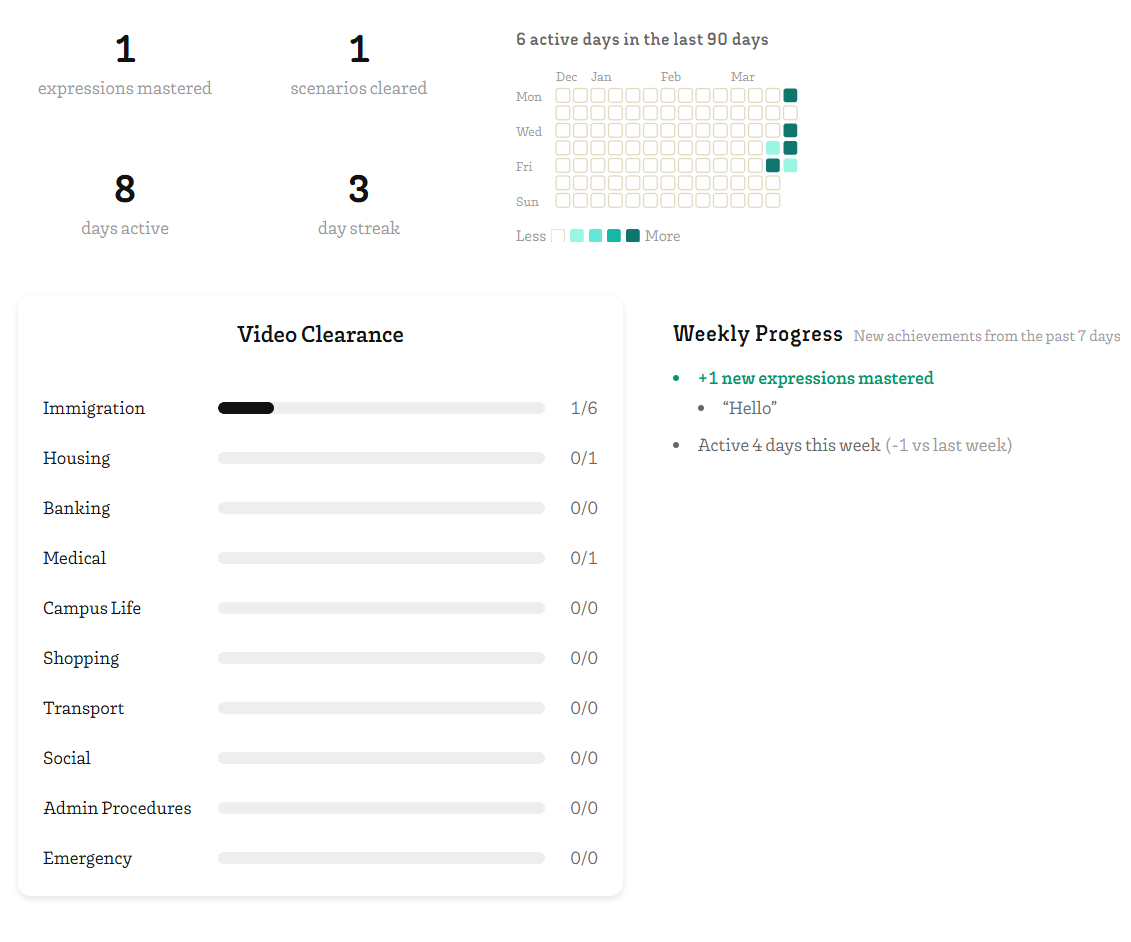
Task: Click the dark green Monday heatmap cell
Action: 790,96
